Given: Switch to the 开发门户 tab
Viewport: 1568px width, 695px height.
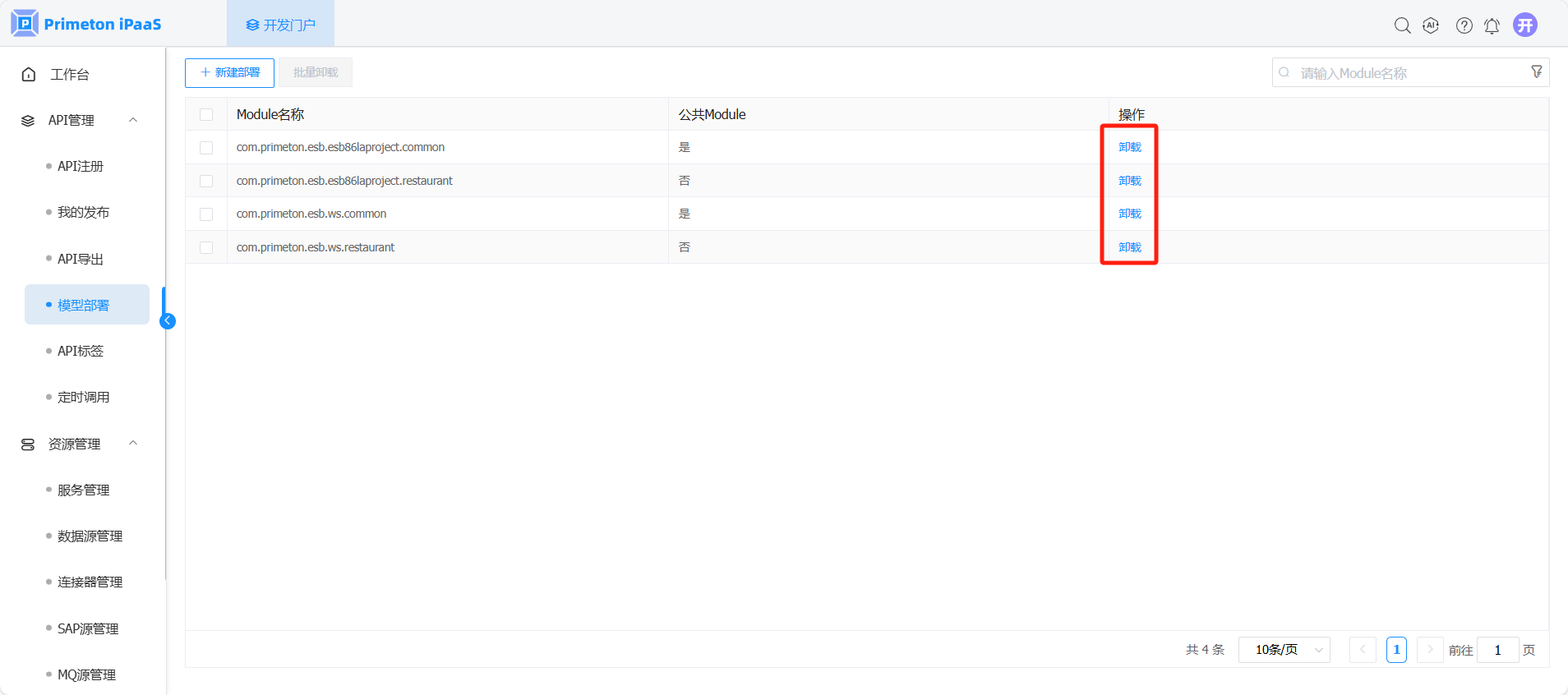Looking at the screenshot, I should pos(281,25).
